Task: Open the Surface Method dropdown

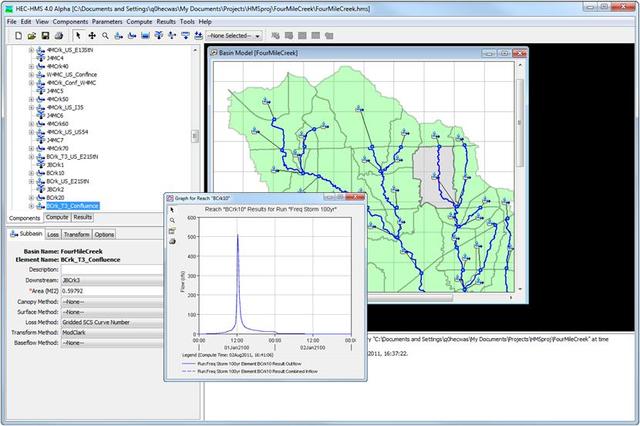Action: tap(111, 312)
